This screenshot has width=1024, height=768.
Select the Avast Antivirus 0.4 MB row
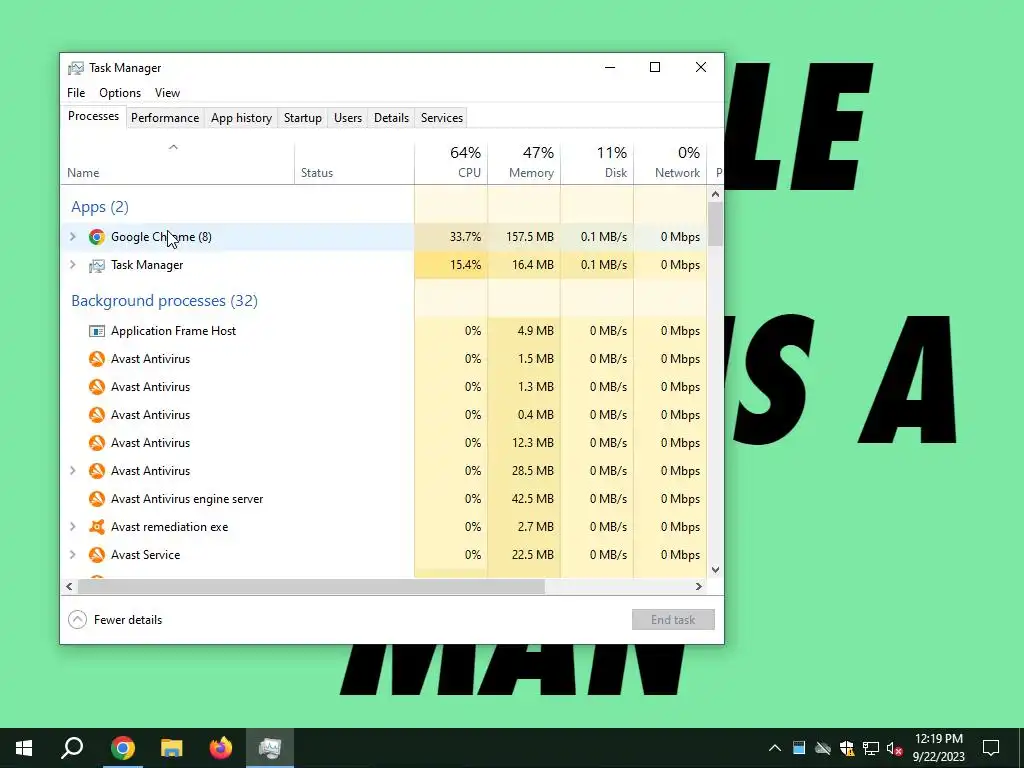pos(384,415)
